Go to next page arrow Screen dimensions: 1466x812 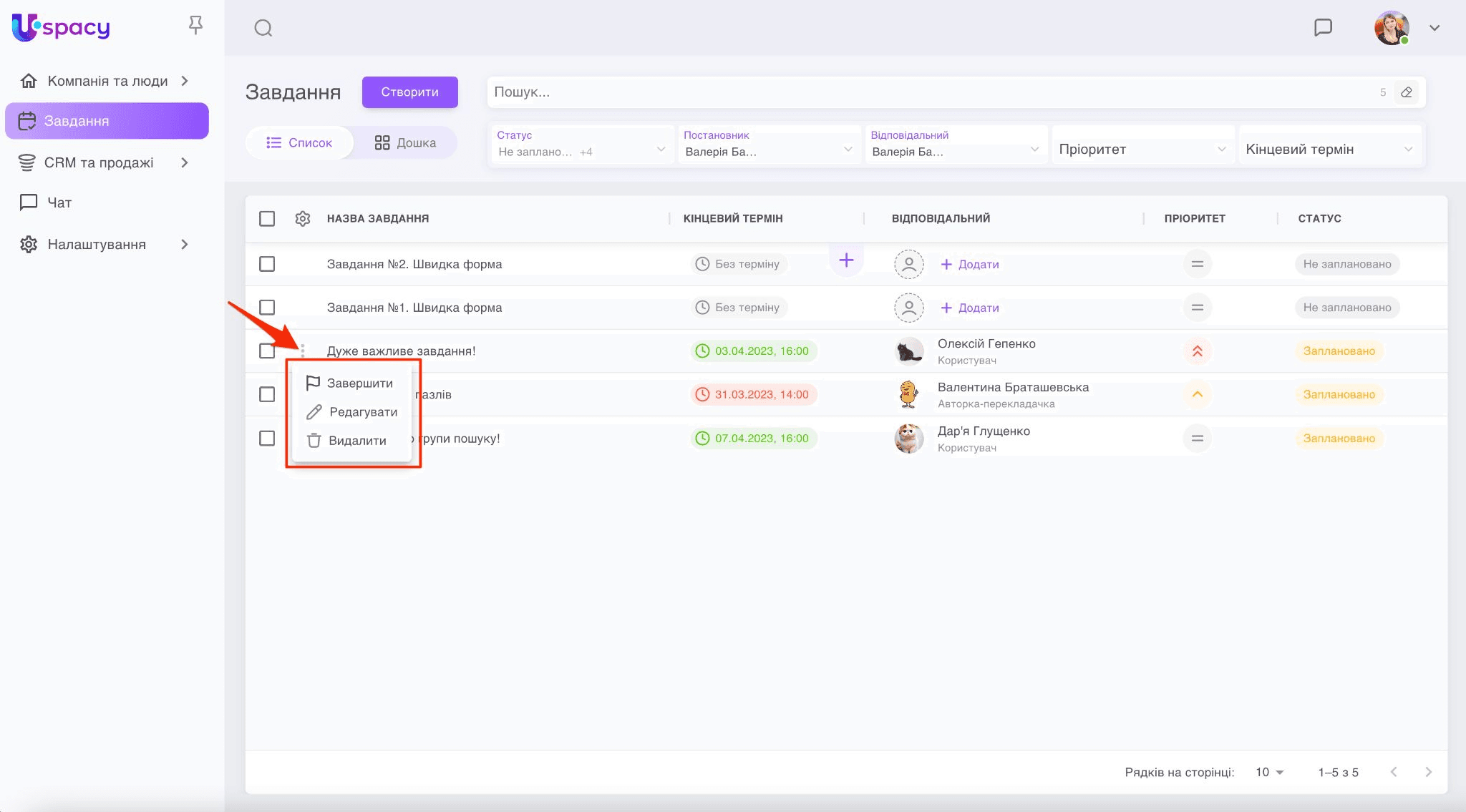click(1428, 772)
